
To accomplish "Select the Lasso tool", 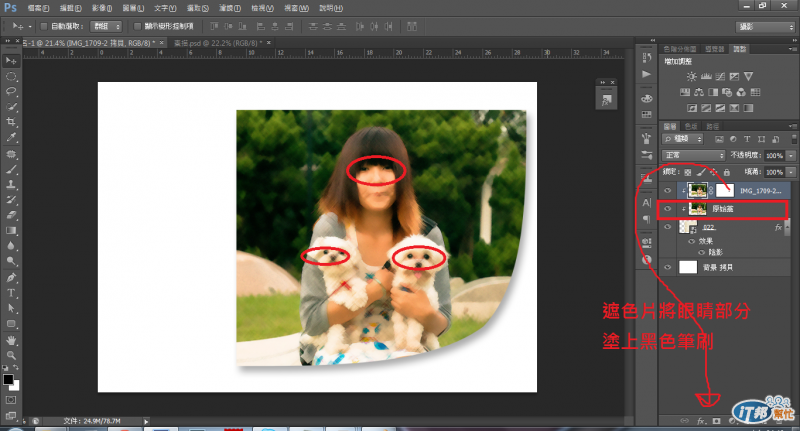I will pyautogui.click(x=11, y=91).
